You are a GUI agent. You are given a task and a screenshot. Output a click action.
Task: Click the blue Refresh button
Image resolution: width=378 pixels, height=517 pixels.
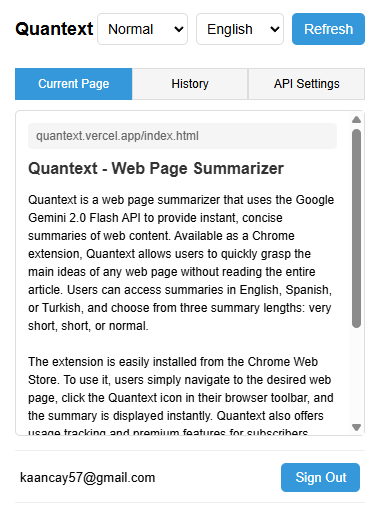[328, 29]
